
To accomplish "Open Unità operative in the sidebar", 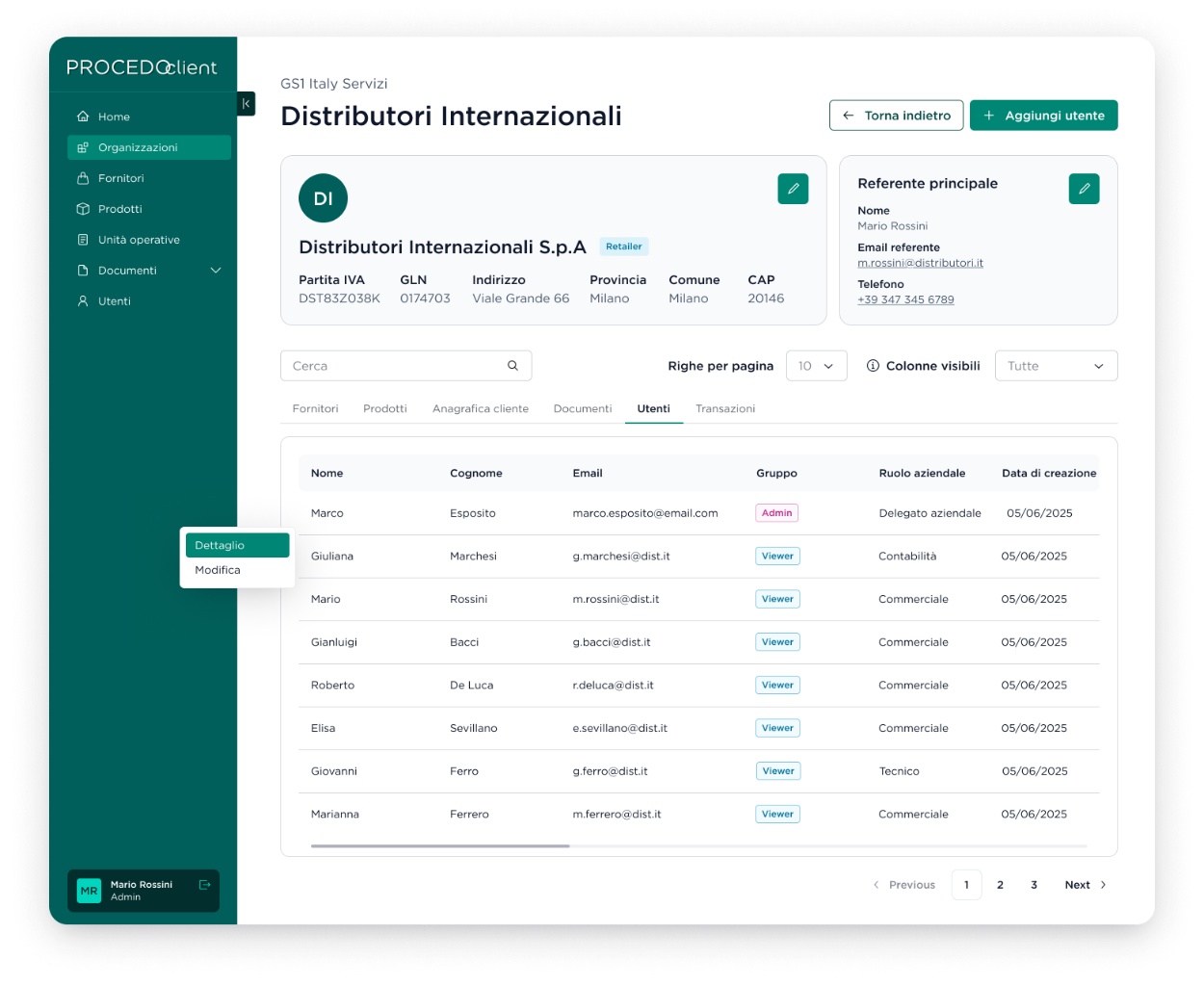I will tap(149, 240).
